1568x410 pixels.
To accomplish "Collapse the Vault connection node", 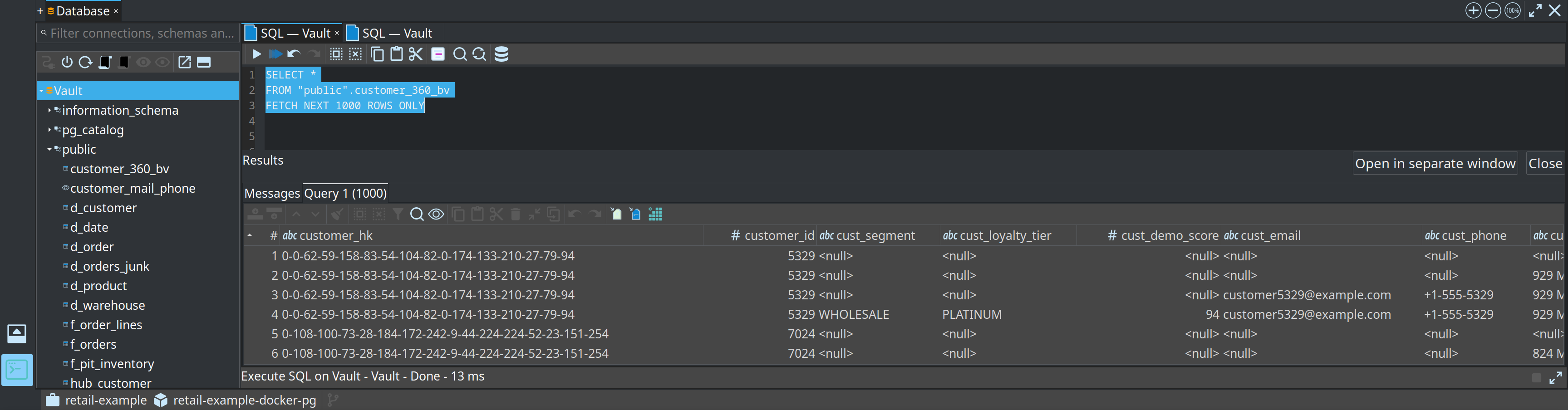I will tap(41, 91).
